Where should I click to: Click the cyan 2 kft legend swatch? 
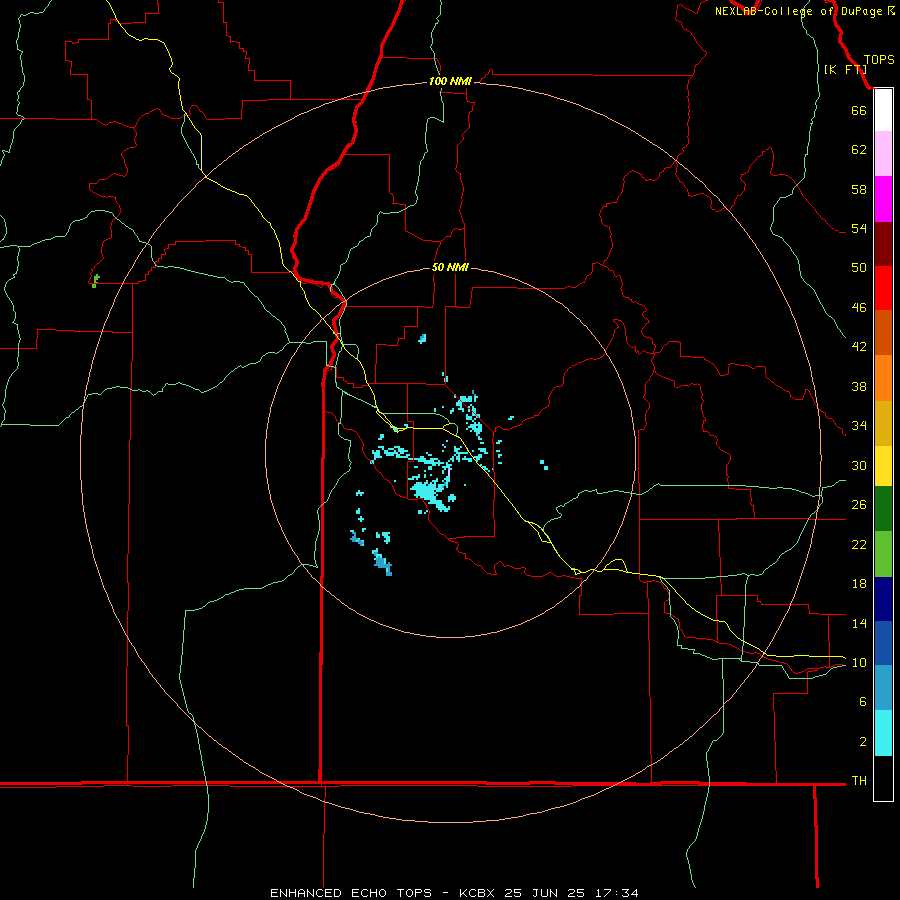(883, 733)
